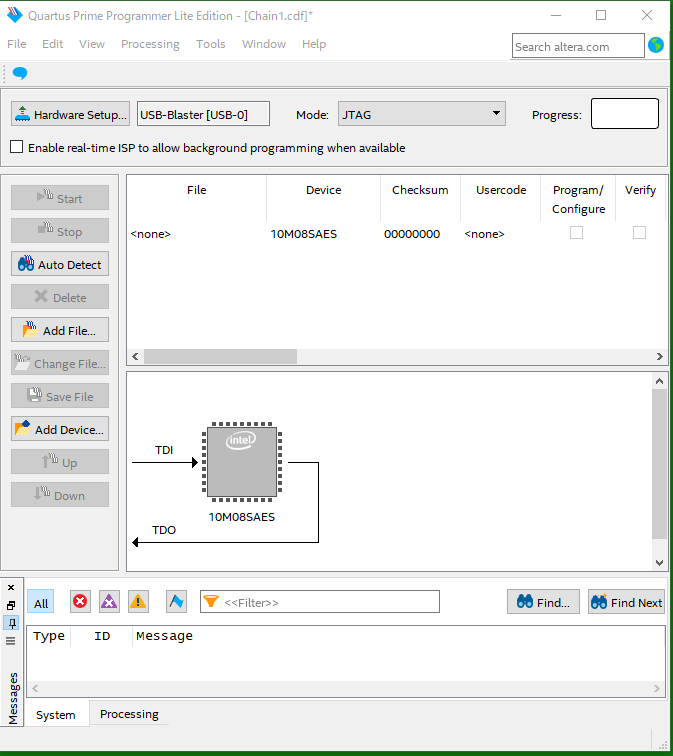Open the Messages panel menu icon with three lines
Image resolution: width=673 pixels, height=756 pixels.
click(11, 641)
